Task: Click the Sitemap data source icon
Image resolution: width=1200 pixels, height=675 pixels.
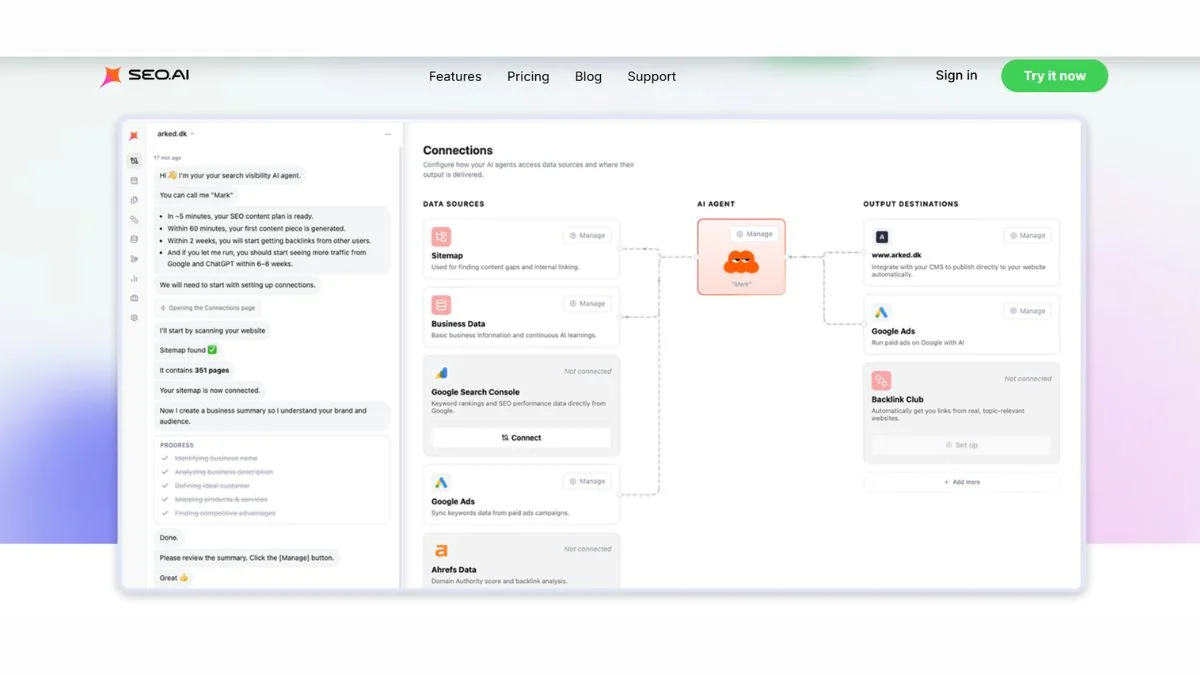Action: pyautogui.click(x=441, y=237)
